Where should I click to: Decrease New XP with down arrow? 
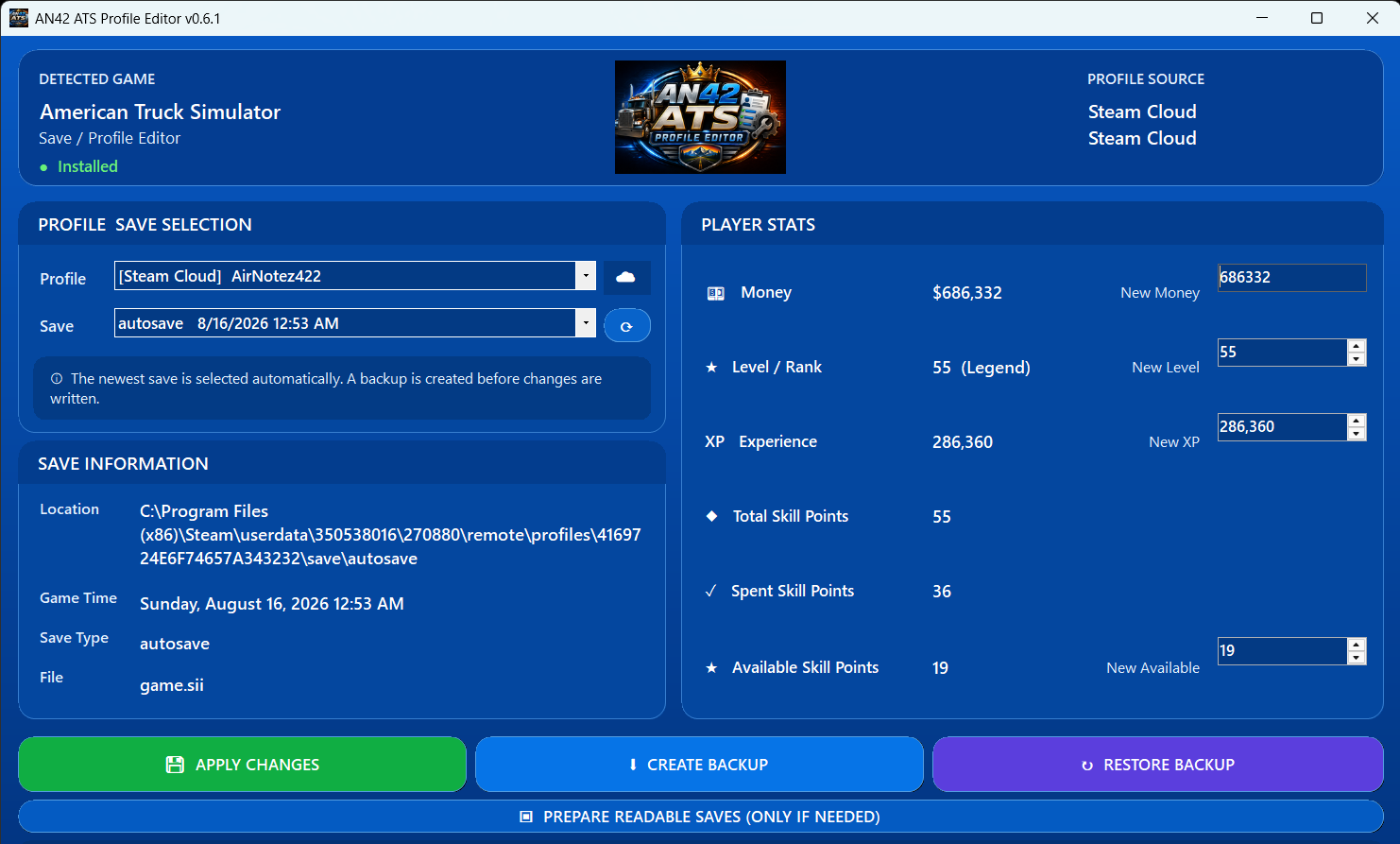[x=1357, y=434]
